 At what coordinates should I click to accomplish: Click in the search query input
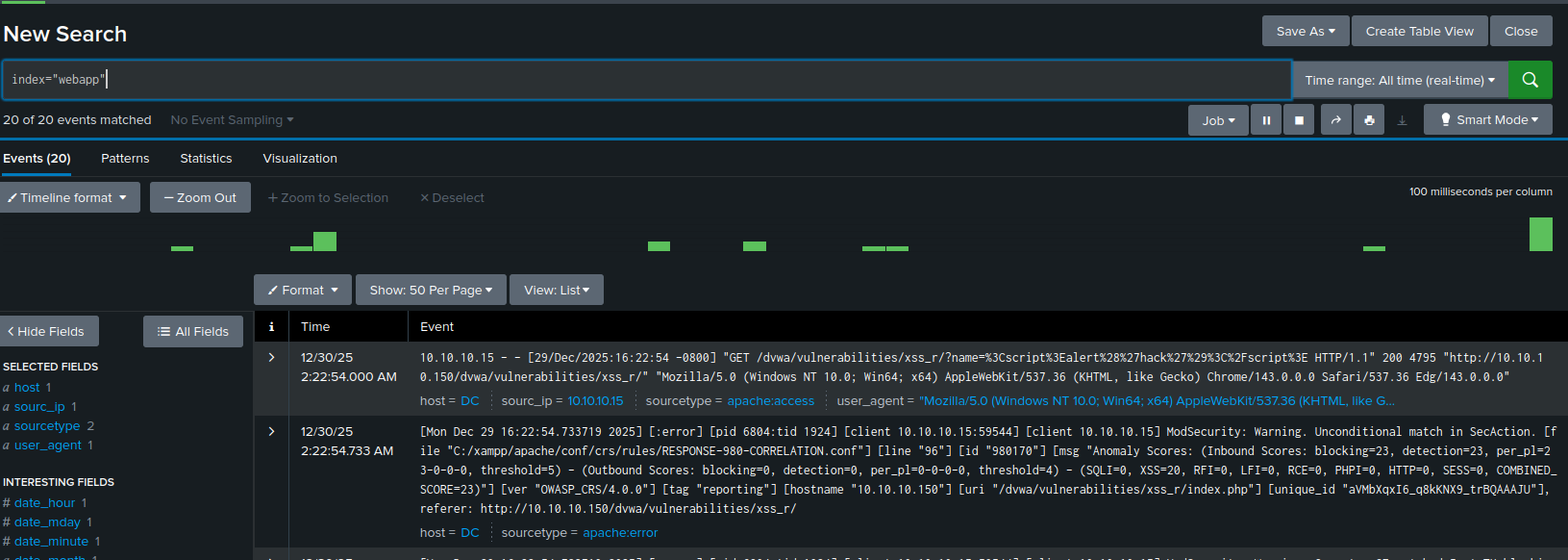[646, 80]
